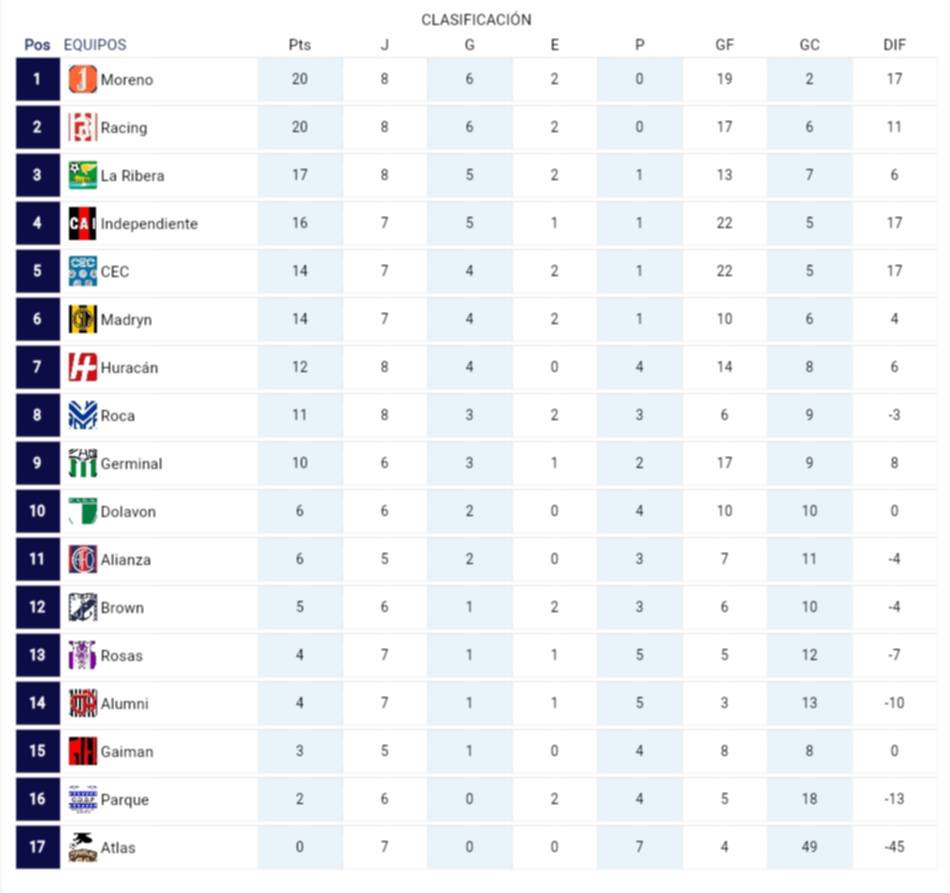Open the Roca blue crest icon
Screen dimensions: 950x893
[82, 415]
